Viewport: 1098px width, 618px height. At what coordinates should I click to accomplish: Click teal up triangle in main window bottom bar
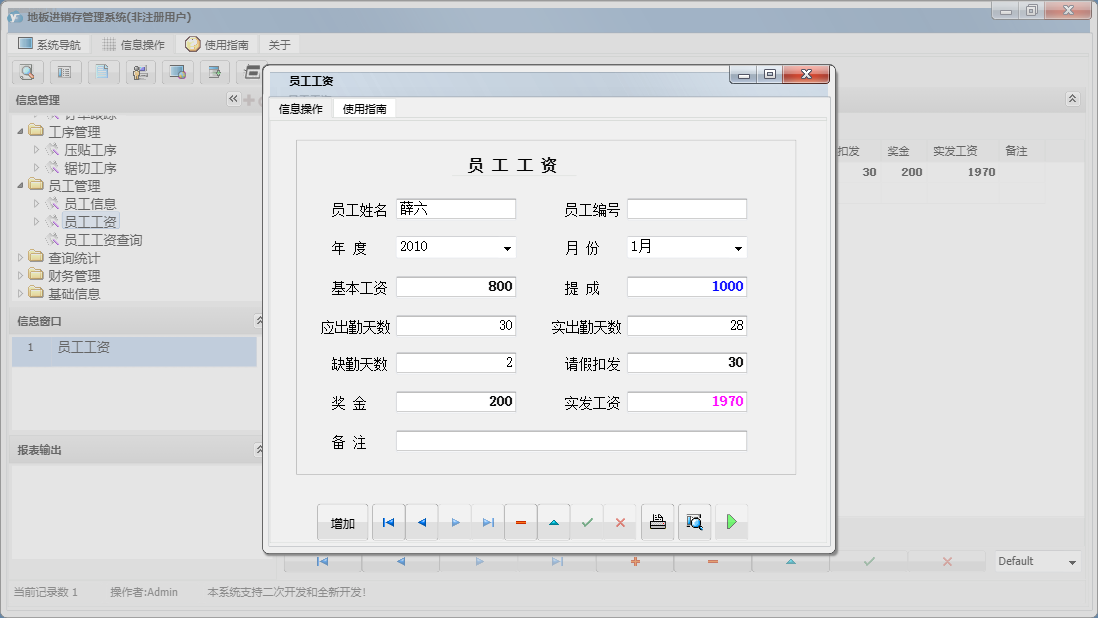point(791,561)
